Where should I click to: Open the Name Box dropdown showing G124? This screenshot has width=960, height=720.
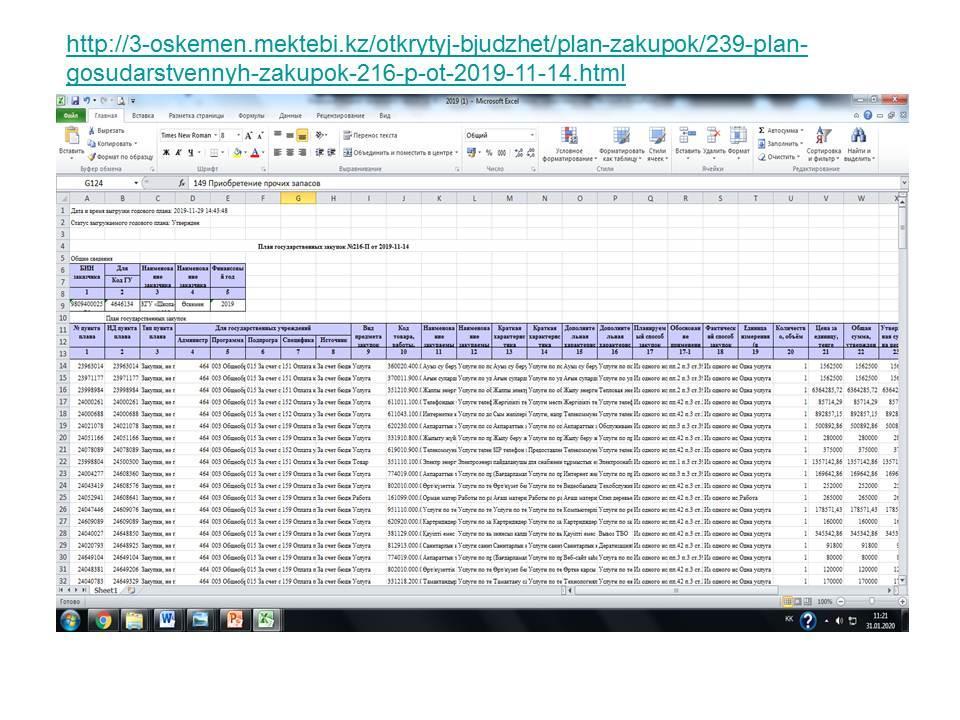pos(137,184)
